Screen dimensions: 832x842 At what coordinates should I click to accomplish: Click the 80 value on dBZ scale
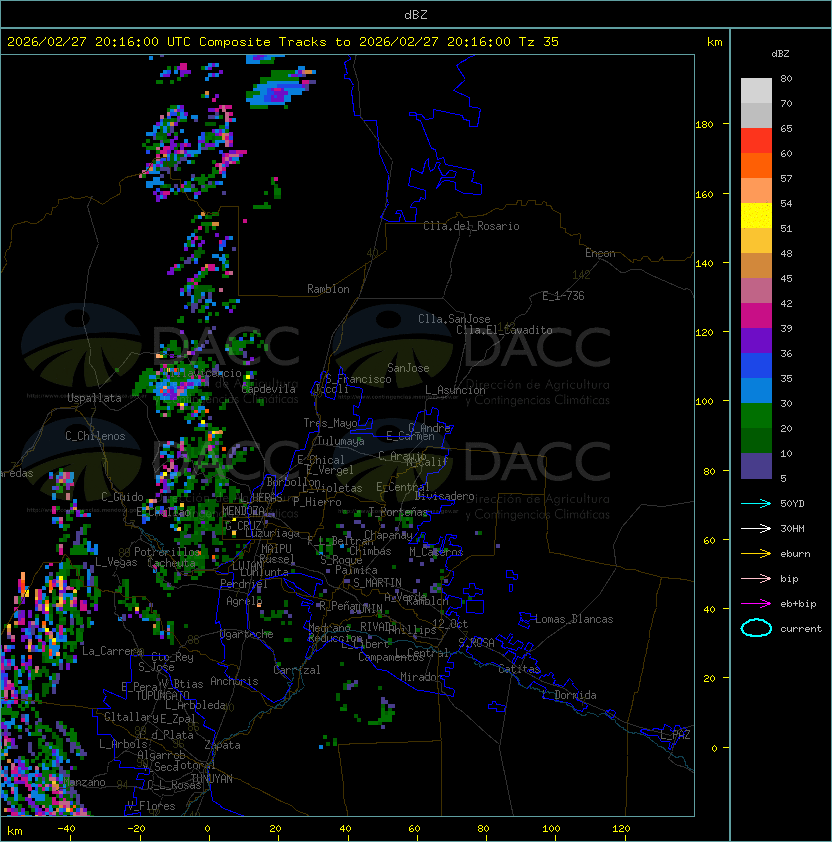(786, 78)
